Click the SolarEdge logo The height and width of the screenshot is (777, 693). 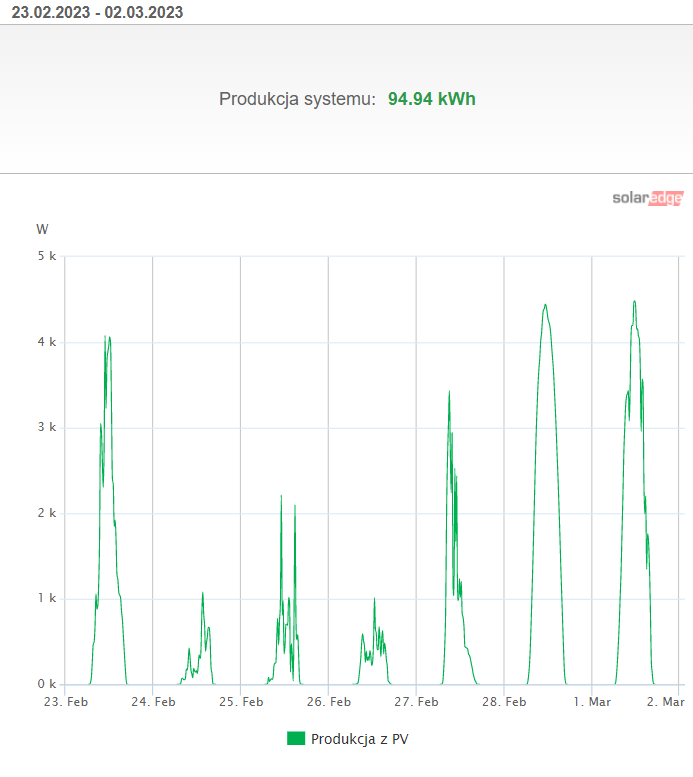(x=647, y=198)
